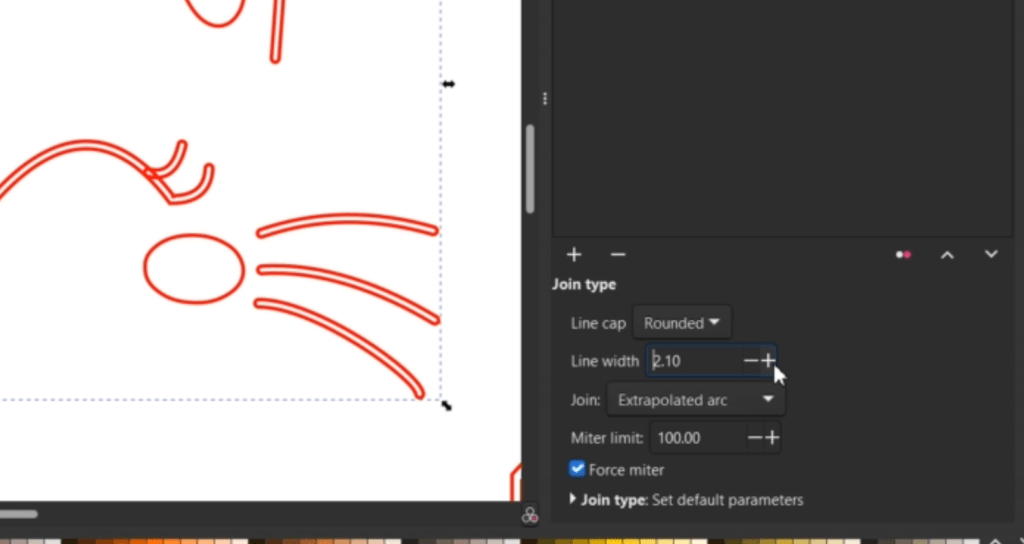Click the two-dot effect visibility icon
Screen dimensions: 1024x544
coord(903,255)
